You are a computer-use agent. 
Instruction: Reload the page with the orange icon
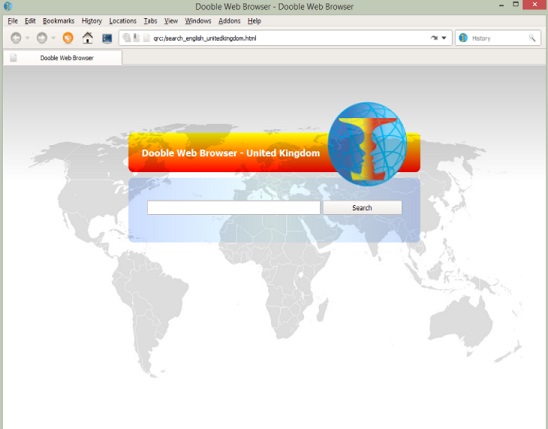(x=68, y=38)
